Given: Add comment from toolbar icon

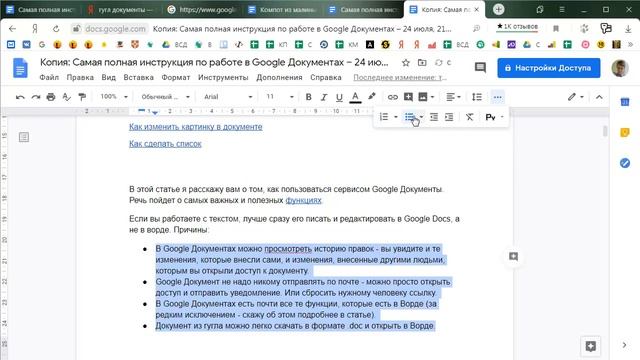Looking at the screenshot, I should click(408, 97).
